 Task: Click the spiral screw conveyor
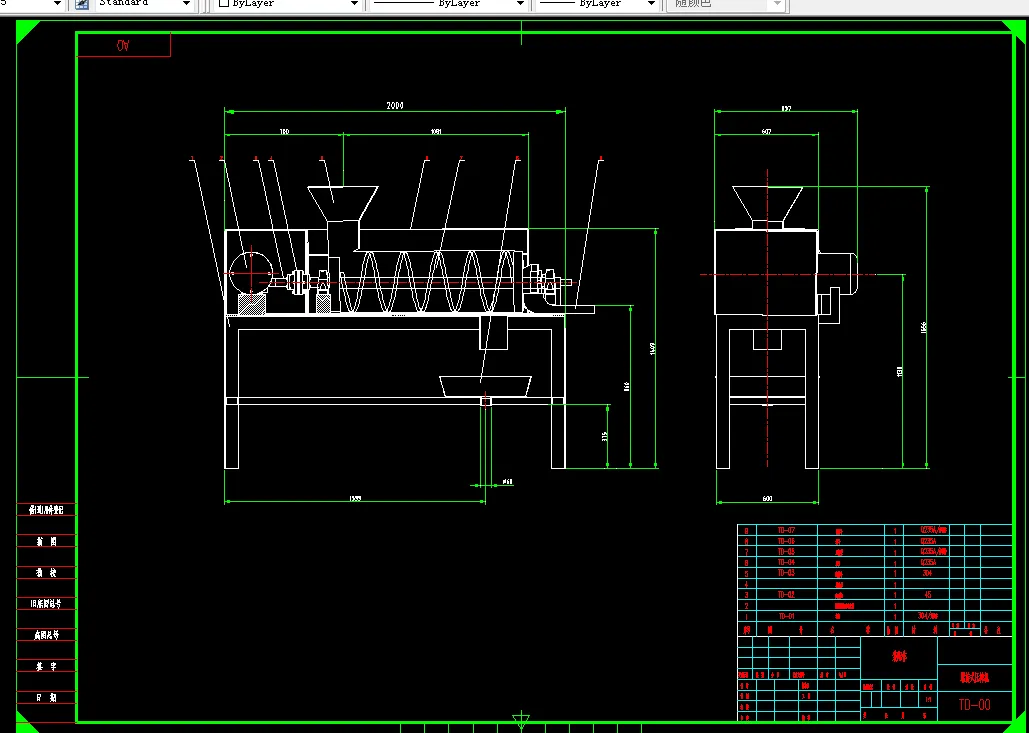pyautogui.click(x=430, y=281)
